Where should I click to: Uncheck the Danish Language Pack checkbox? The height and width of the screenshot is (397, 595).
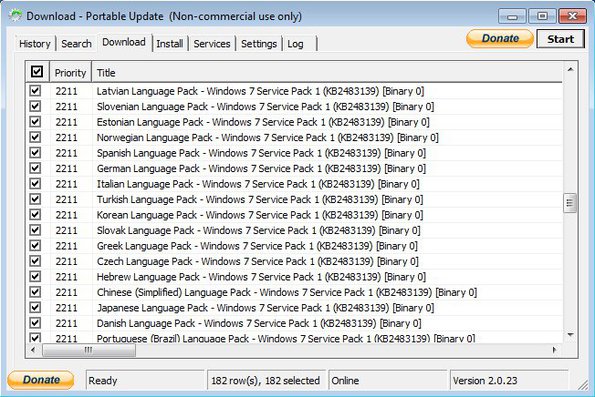[x=35, y=323]
